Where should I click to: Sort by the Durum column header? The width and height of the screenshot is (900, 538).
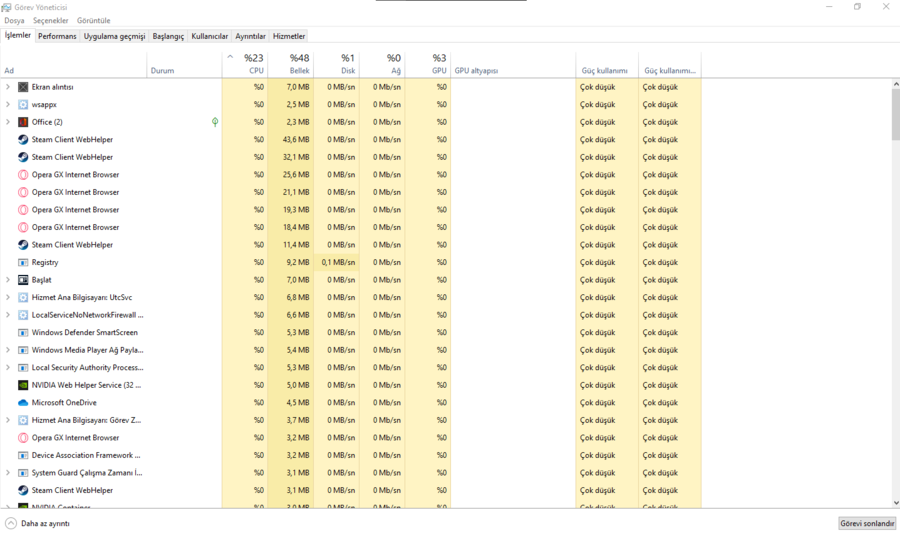pyautogui.click(x=184, y=64)
